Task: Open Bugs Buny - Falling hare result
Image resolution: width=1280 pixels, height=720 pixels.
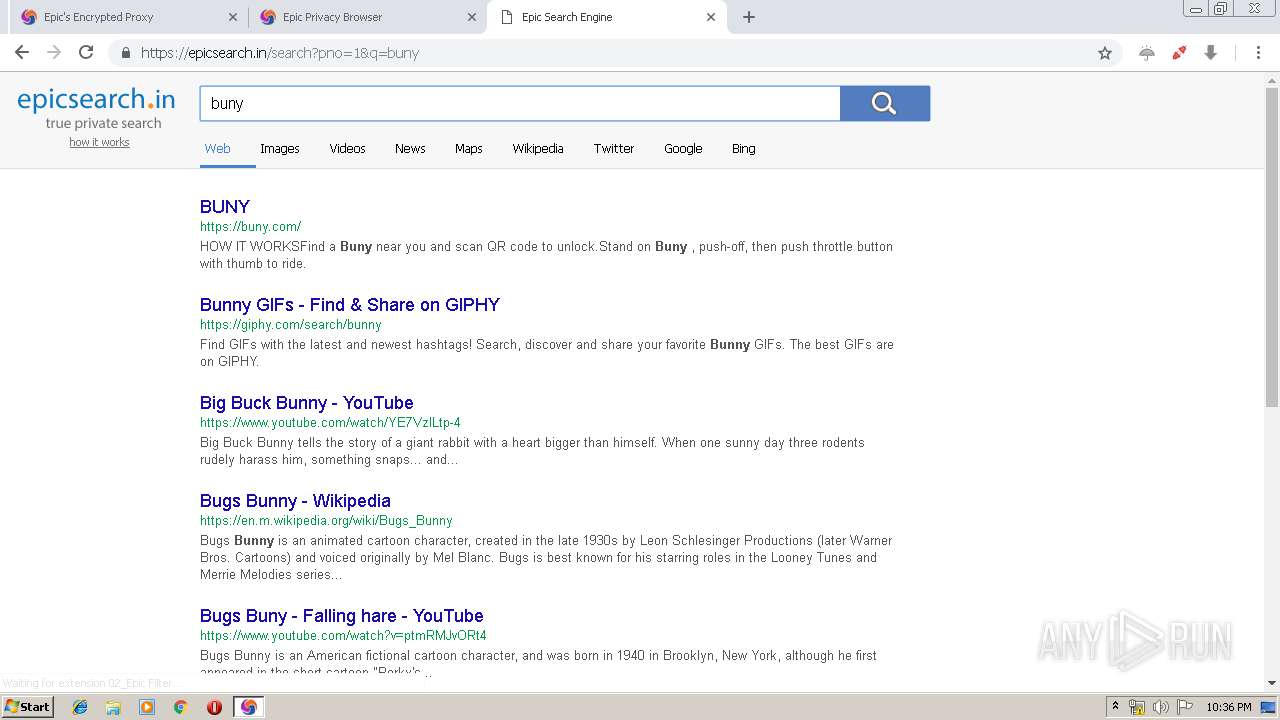Action: pyautogui.click(x=342, y=616)
